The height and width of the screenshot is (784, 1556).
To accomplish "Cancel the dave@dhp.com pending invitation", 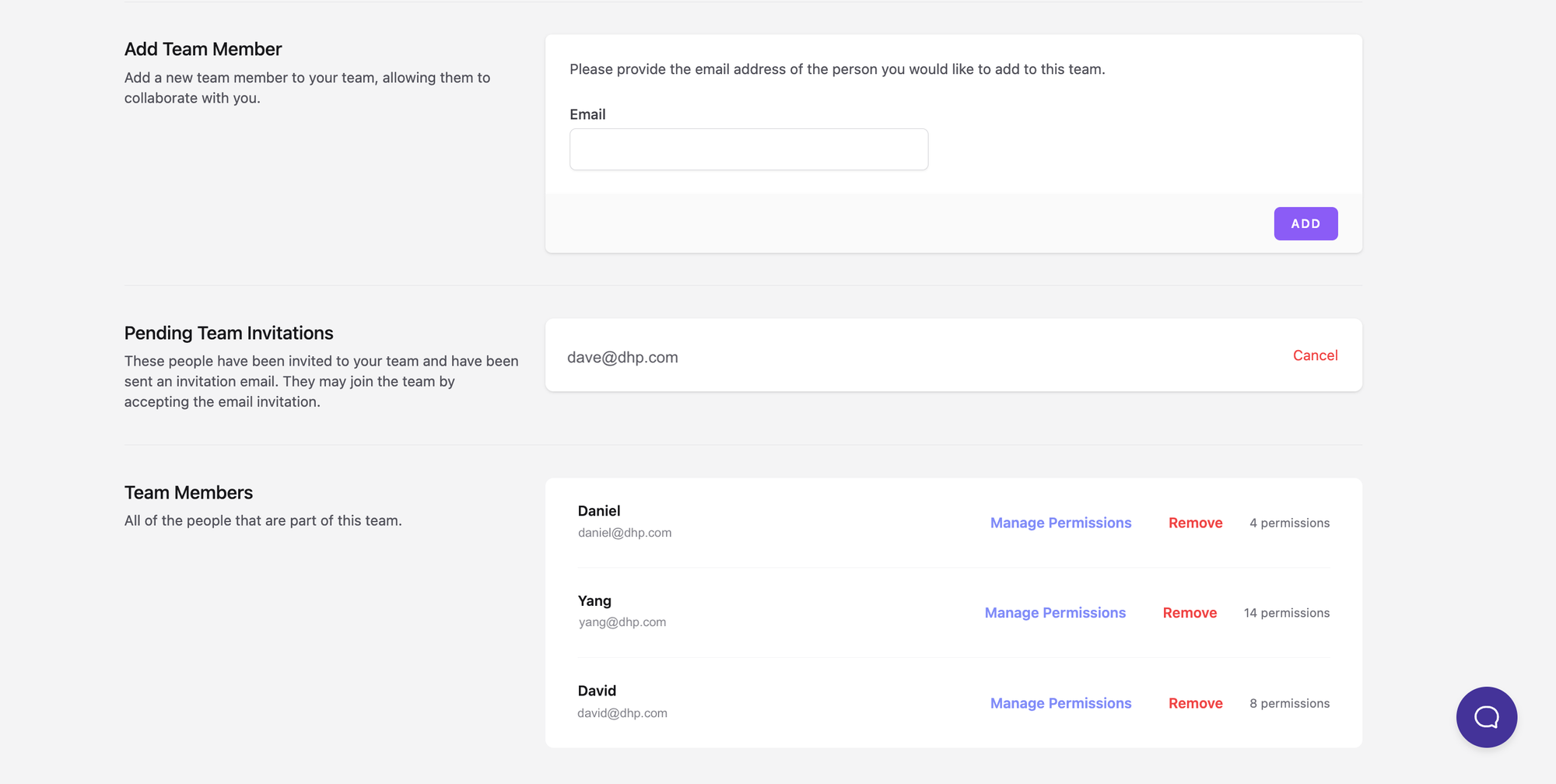I will pos(1315,355).
